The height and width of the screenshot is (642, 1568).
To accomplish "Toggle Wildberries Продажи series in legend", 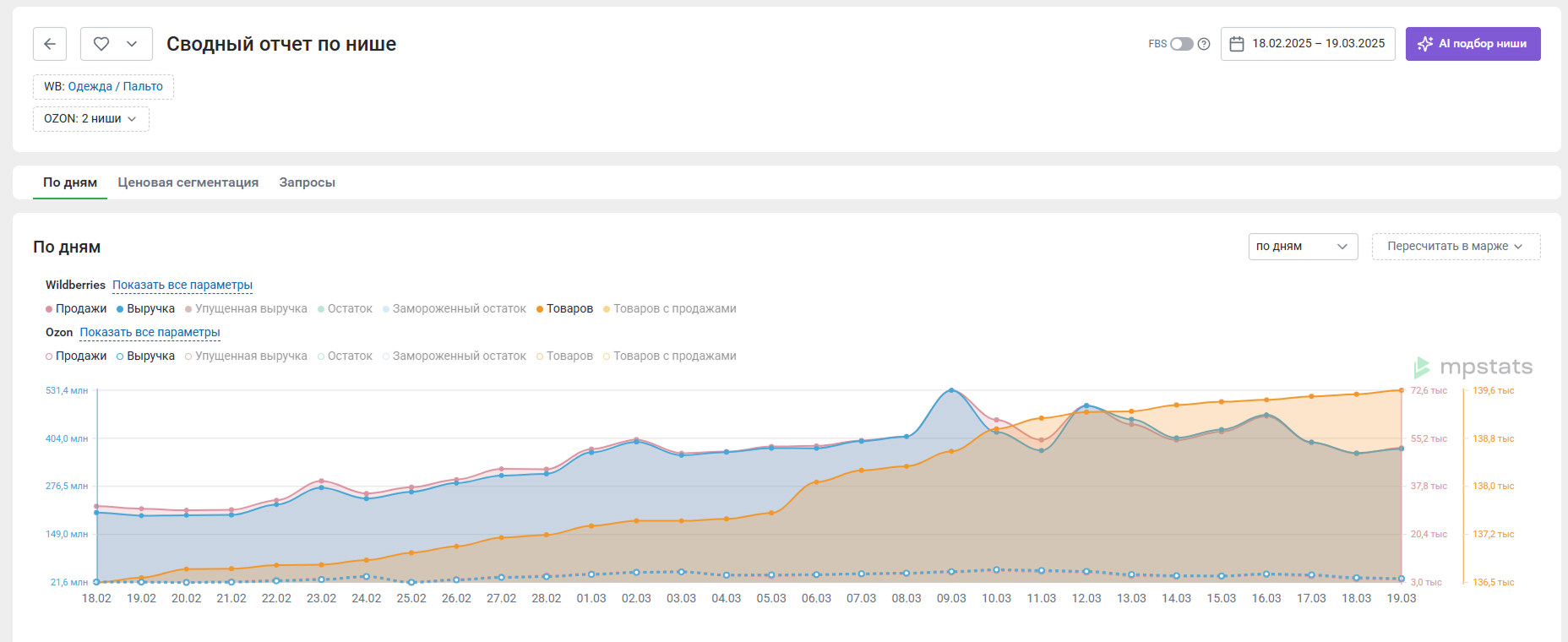I will [76, 309].
